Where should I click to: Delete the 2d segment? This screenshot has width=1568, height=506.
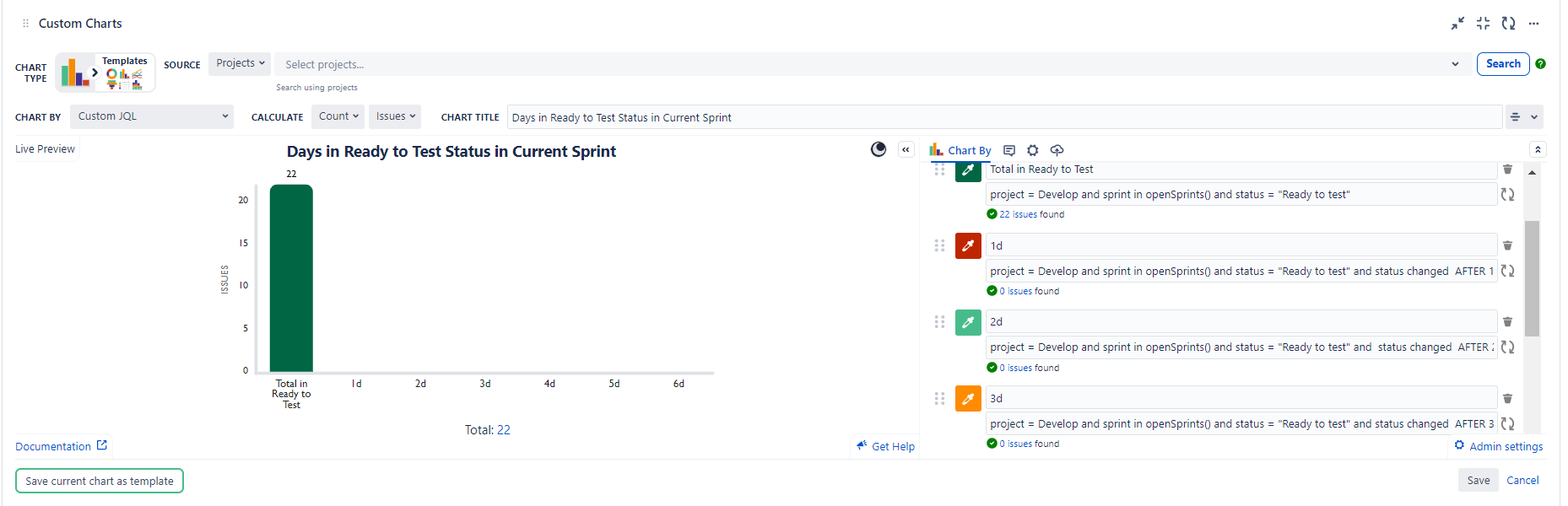[x=1507, y=321]
